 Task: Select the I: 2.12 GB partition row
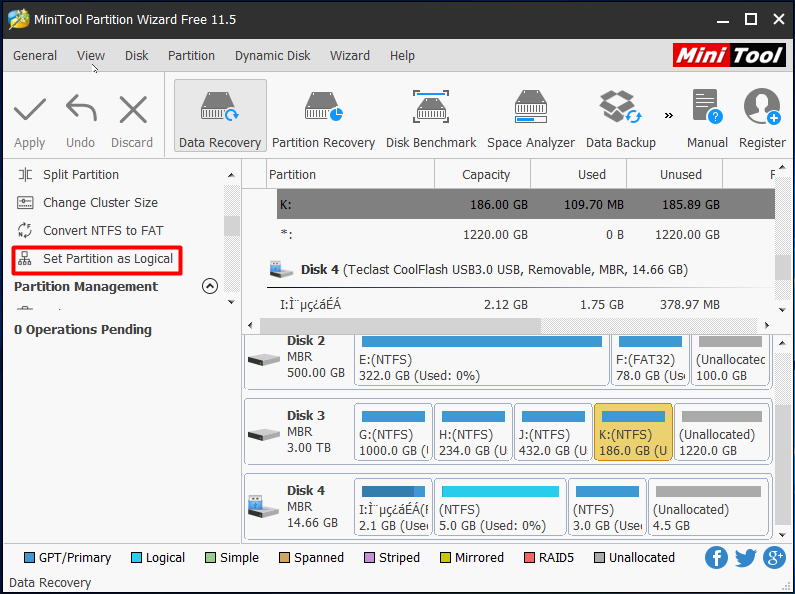(x=525, y=305)
